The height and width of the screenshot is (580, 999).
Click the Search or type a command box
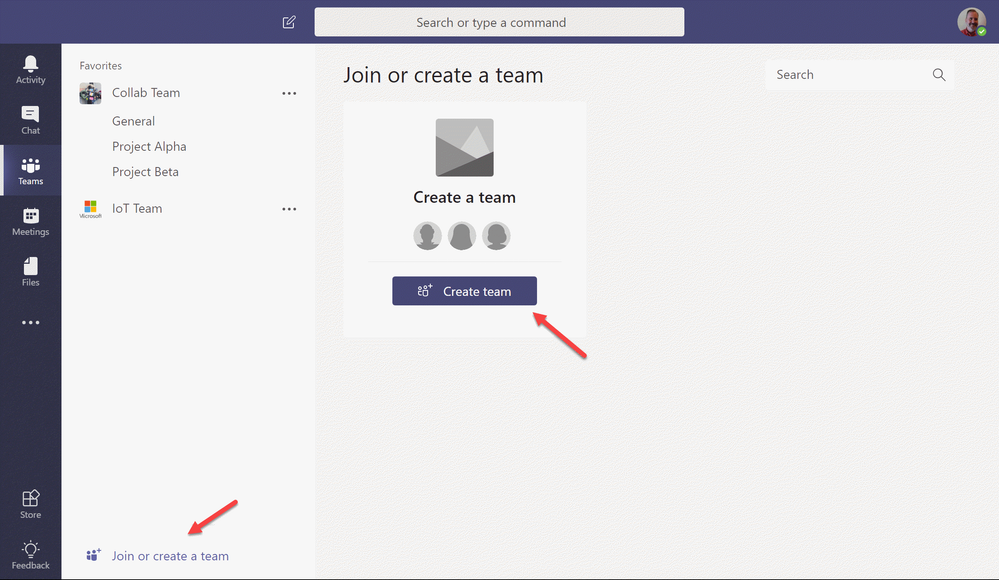click(x=500, y=22)
